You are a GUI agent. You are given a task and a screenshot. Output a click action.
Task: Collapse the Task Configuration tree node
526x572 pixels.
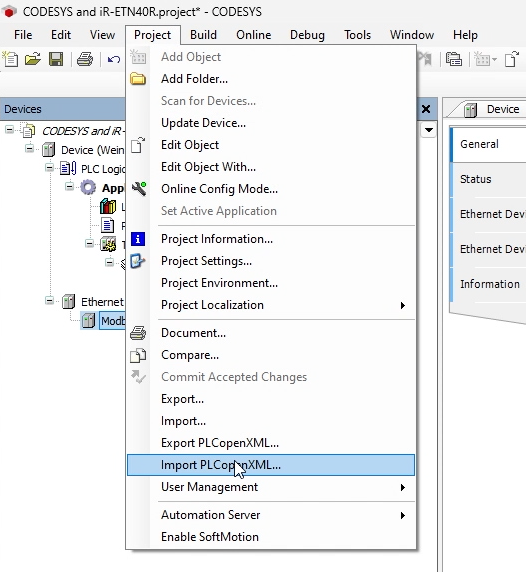pyautogui.click(x=89, y=243)
